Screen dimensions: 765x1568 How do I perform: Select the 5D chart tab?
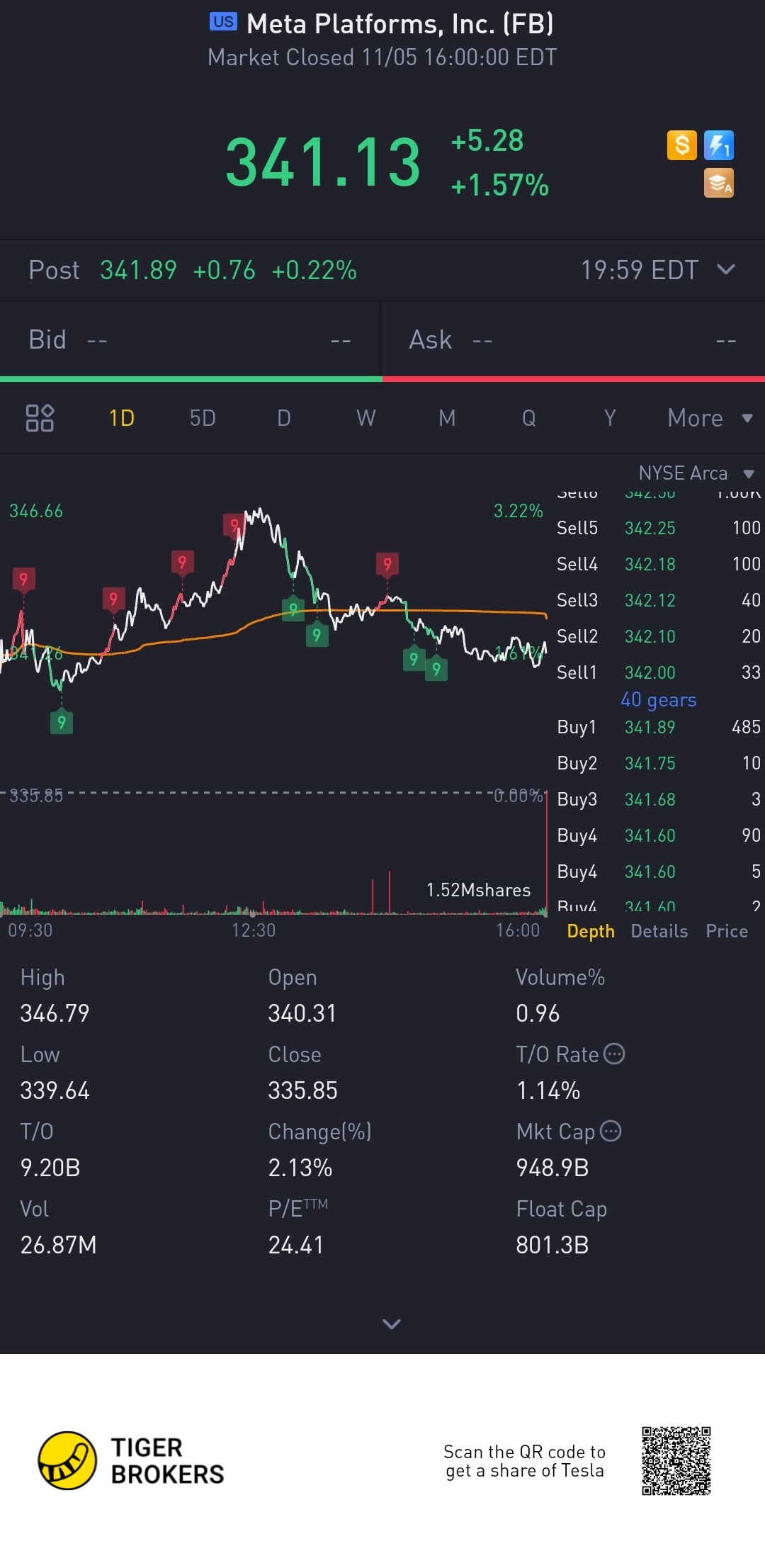click(x=203, y=418)
